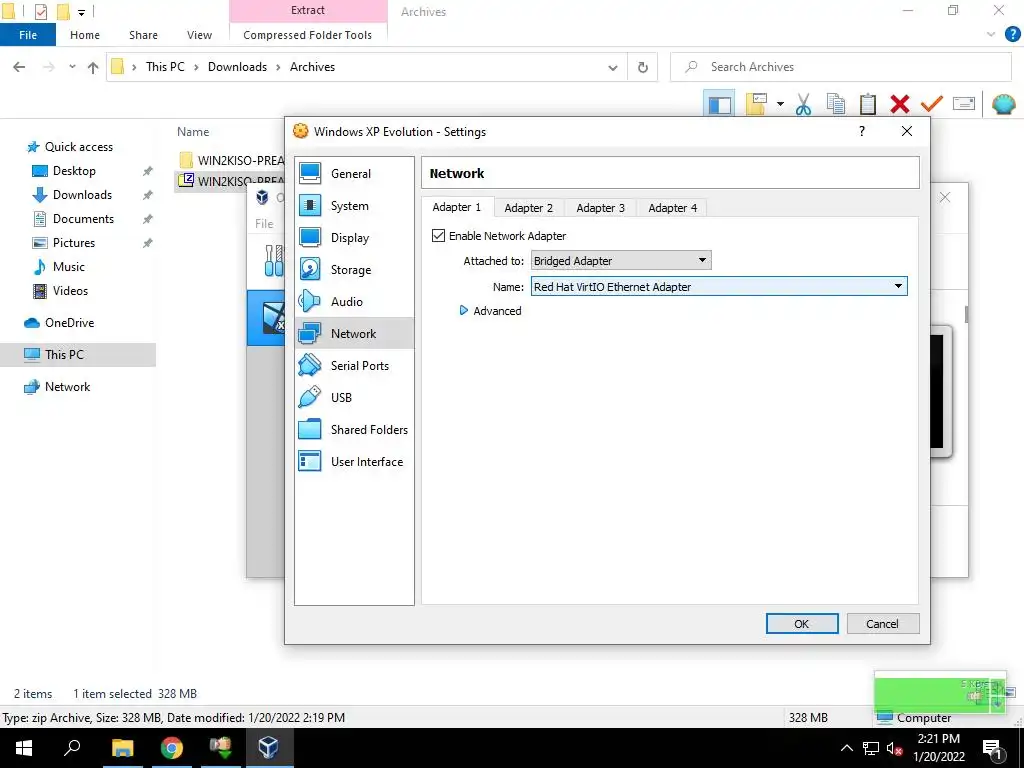The image size is (1024, 768).
Task: Open recent locations dropdown arrow
Action: tap(72, 67)
